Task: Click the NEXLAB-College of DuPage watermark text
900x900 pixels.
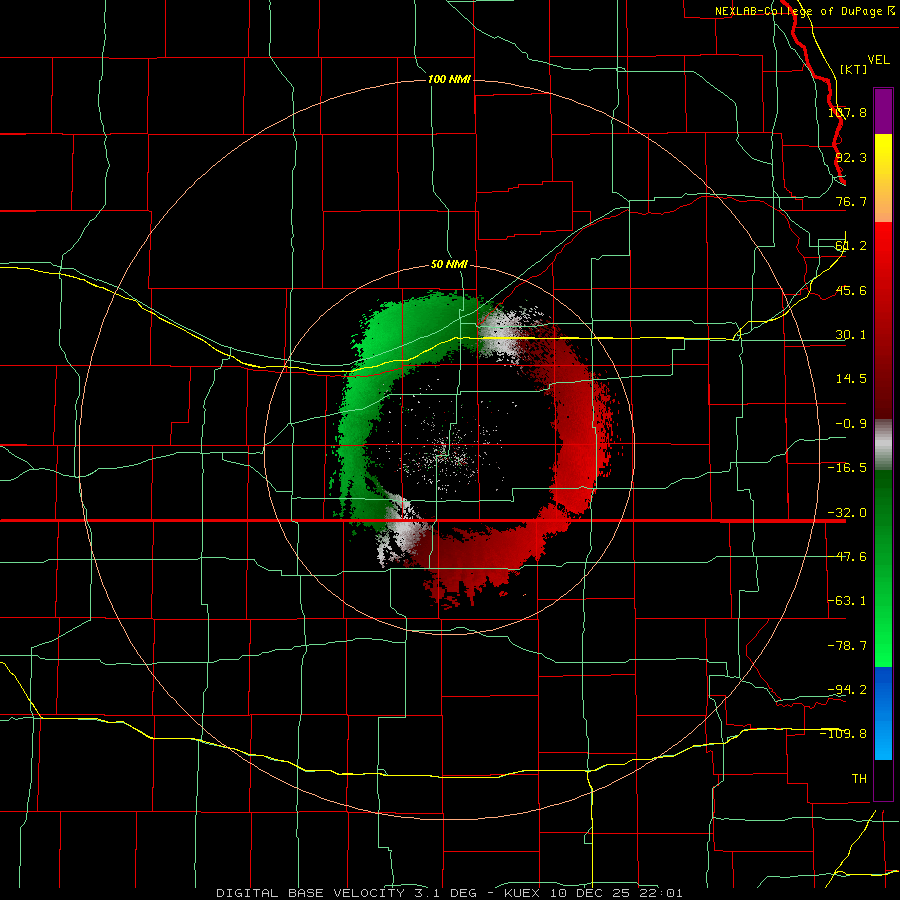Action: coord(805,11)
